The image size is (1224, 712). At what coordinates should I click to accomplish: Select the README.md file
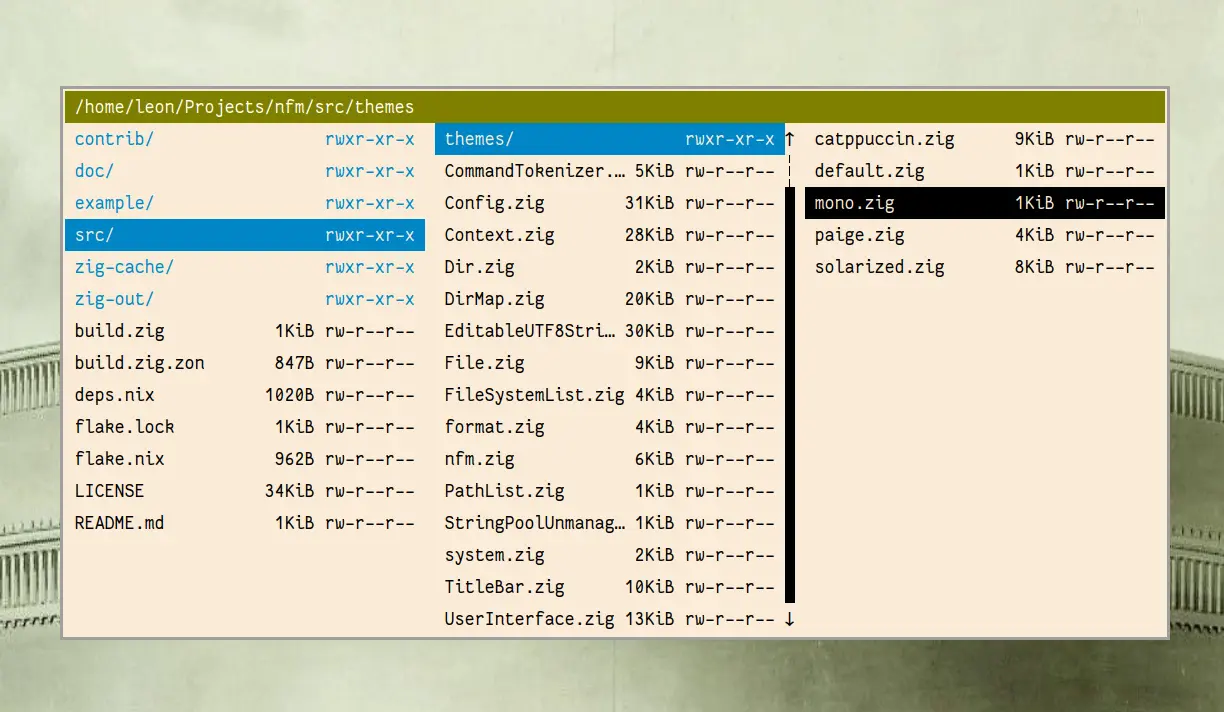(x=120, y=523)
